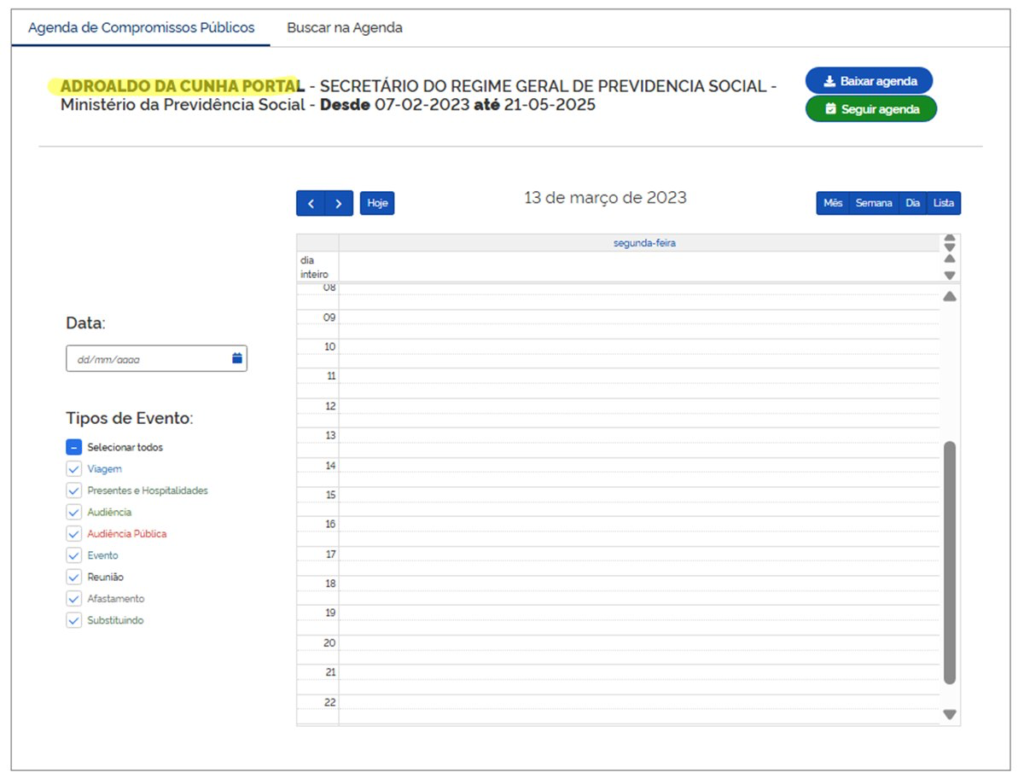Screen dimensions: 1024x784
Task: Uncheck the Viagem event type
Action: point(74,469)
